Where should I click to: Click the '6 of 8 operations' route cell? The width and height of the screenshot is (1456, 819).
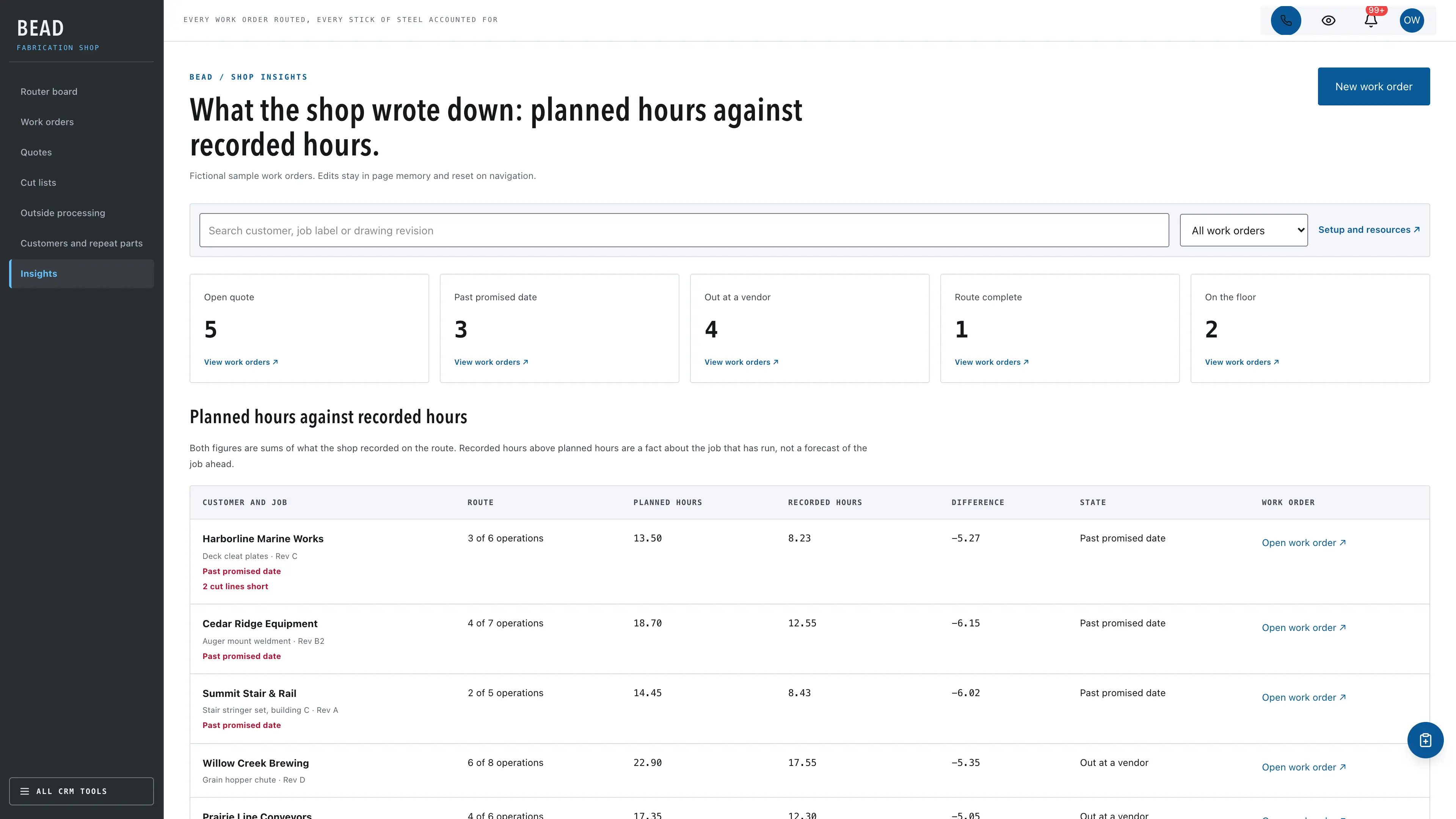click(x=505, y=763)
